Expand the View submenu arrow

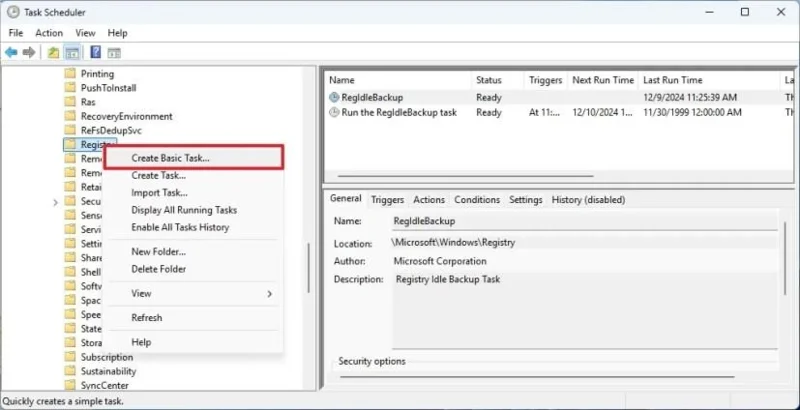click(x=269, y=294)
